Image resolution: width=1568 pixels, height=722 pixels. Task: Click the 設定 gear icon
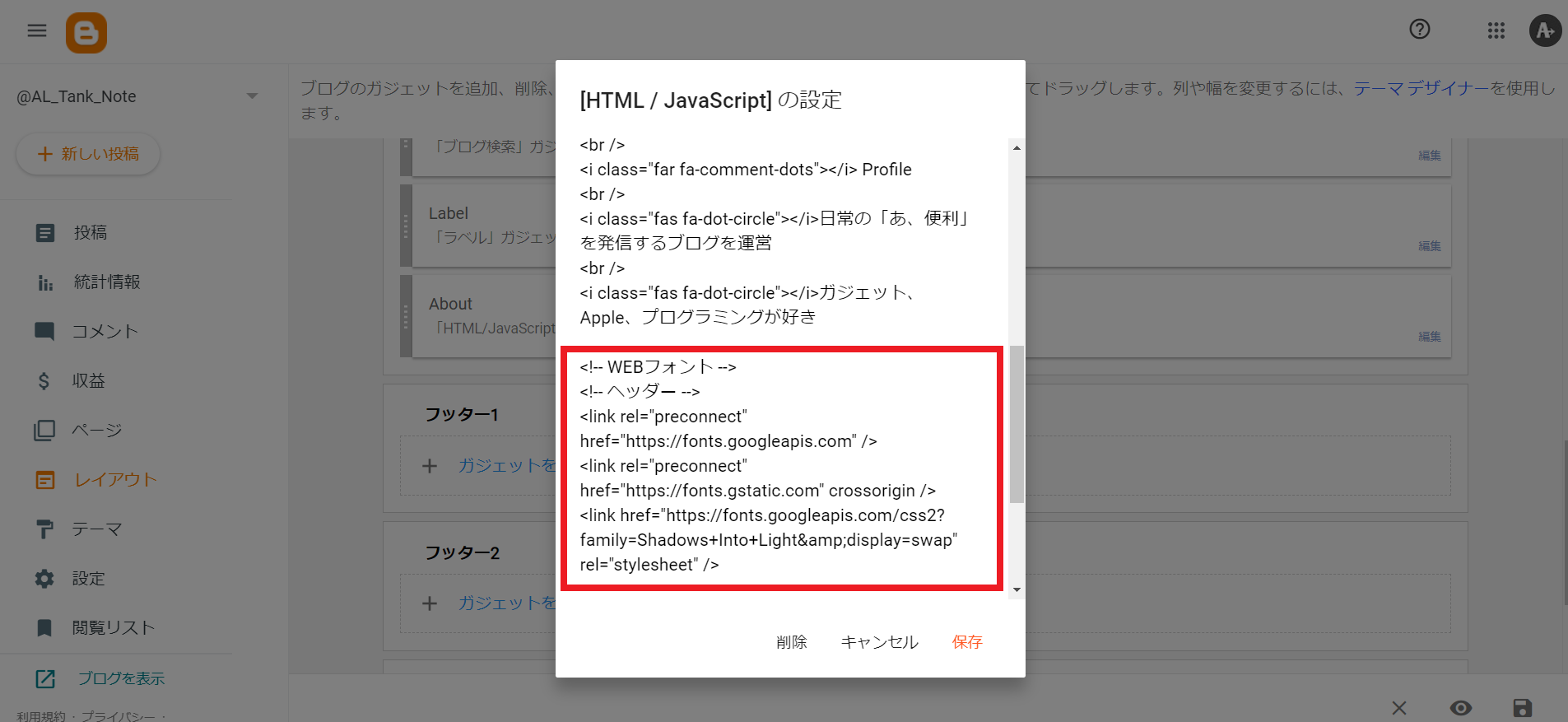tap(44, 579)
